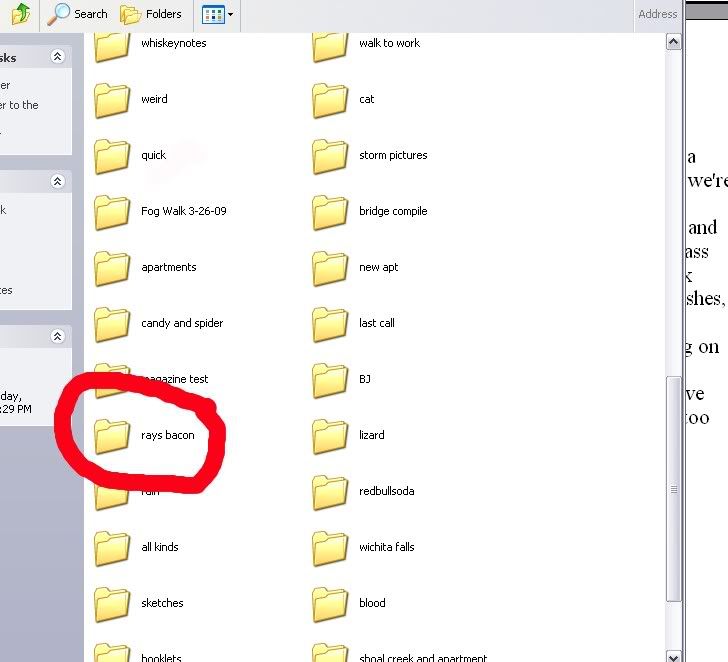Click the green Up folder icon
728x662 pixels.
(x=21, y=14)
